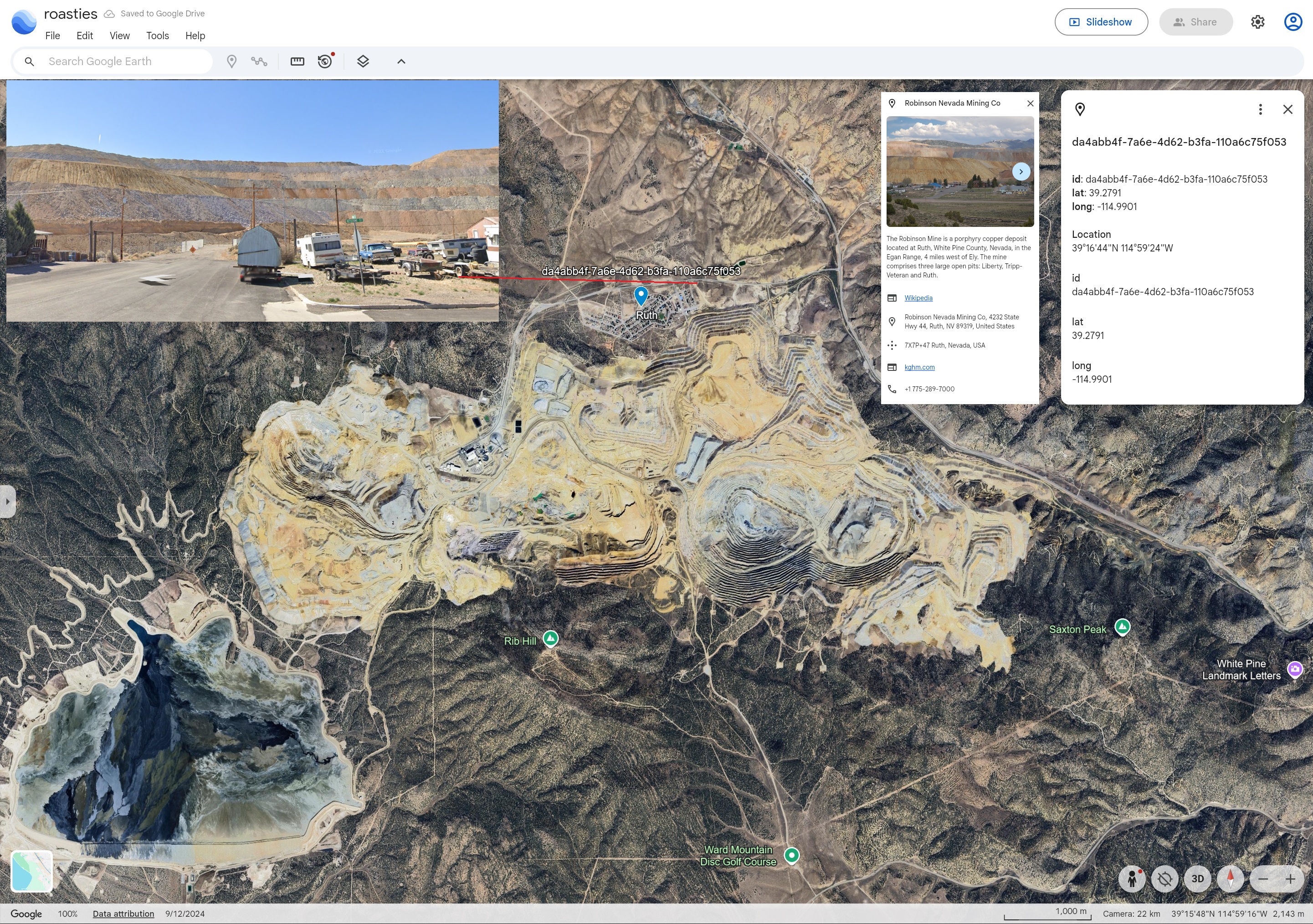The height and width of the screenshot is (924, 1313).
Task: Open placemark panel more options menu
Action: 1261,109
